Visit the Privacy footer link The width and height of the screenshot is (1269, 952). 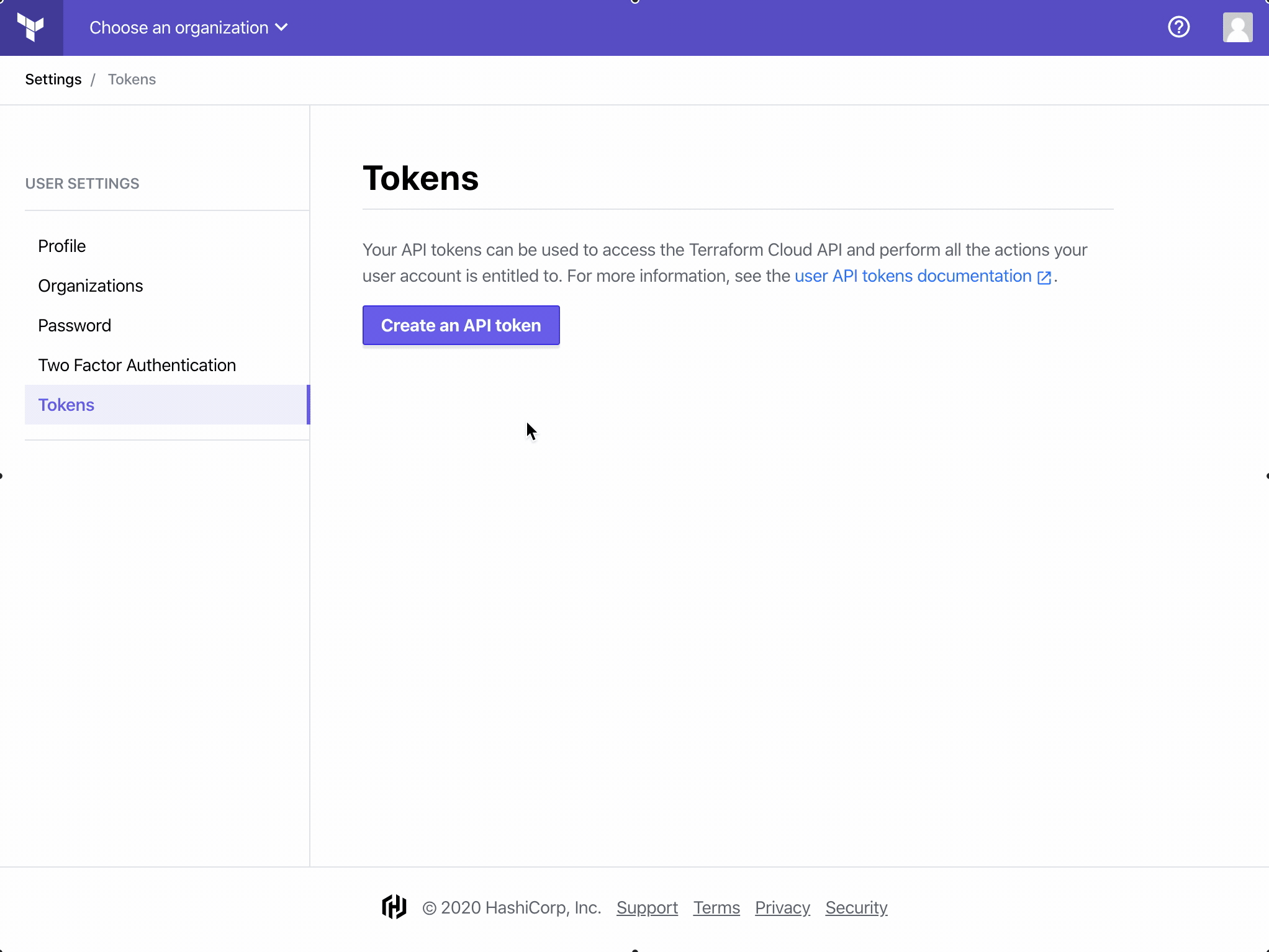782,907
